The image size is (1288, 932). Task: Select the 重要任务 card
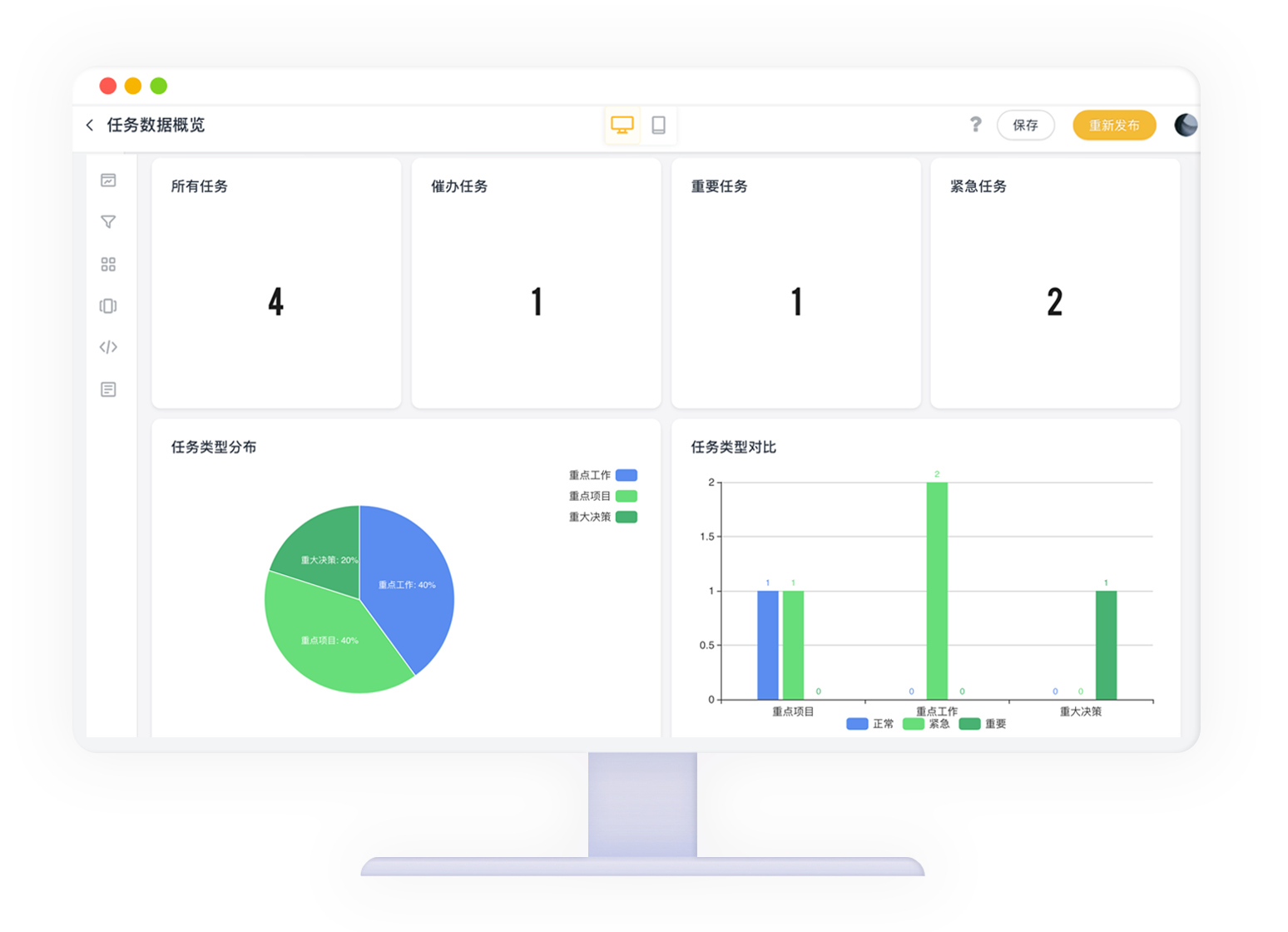click(x=796, y=283)
